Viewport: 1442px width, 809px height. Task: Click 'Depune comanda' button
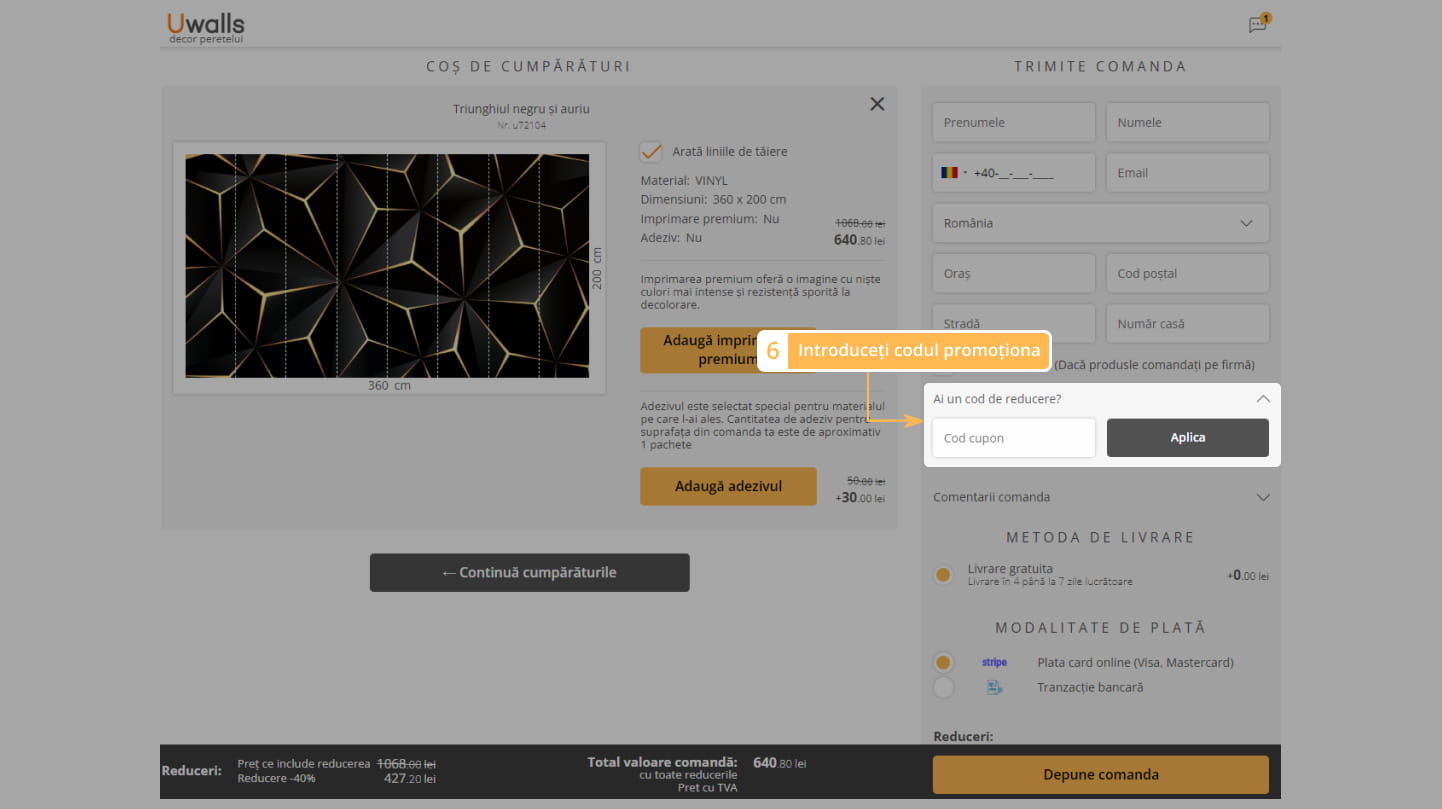coord(1100,775)
